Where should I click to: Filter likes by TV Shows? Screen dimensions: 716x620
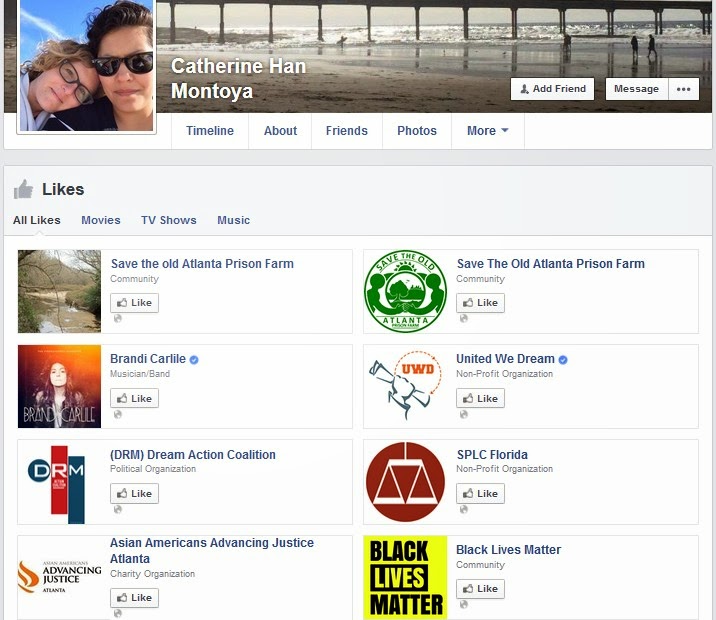coord(168,220)
